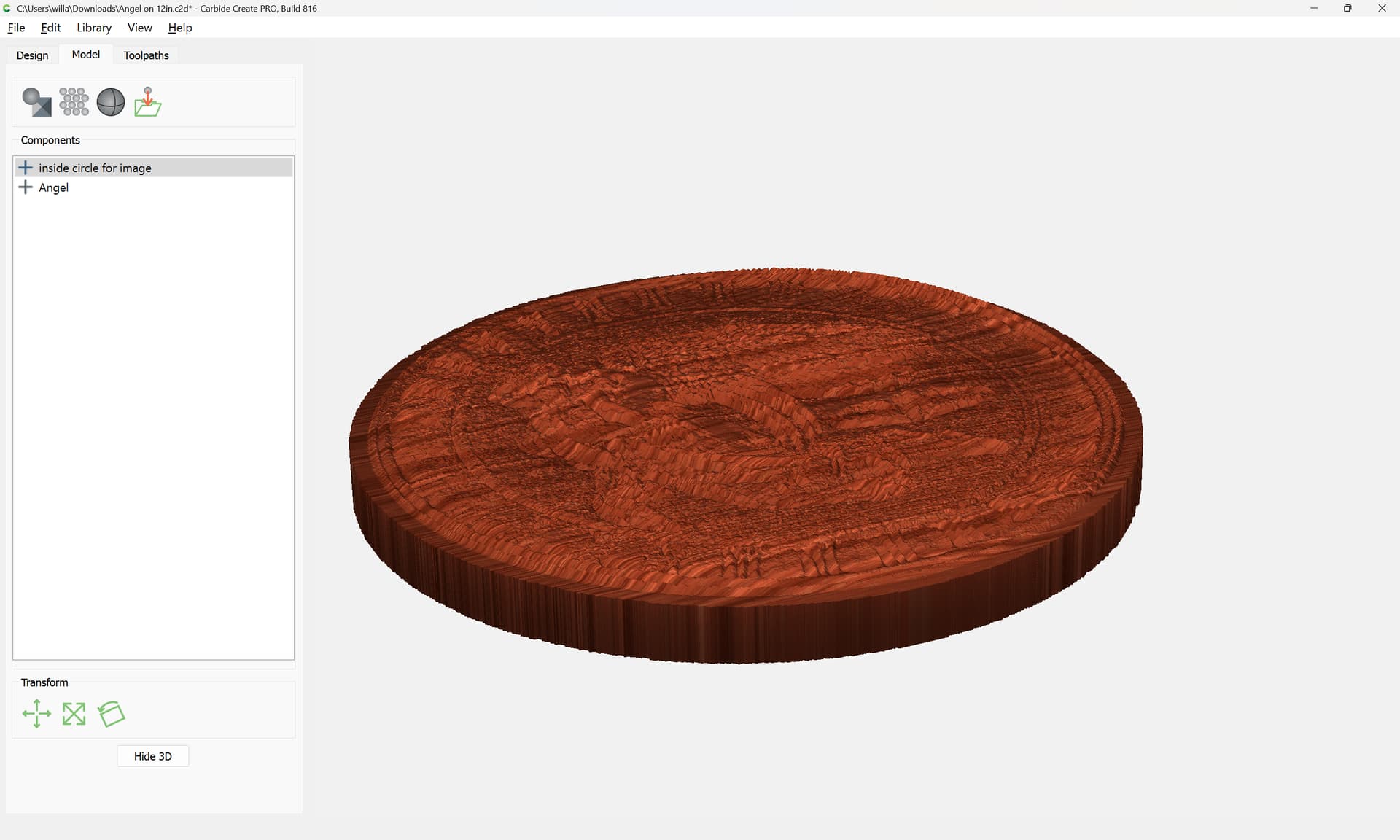Click the Scale transform icon
The image size is (1400, 840).
(74, 714)
